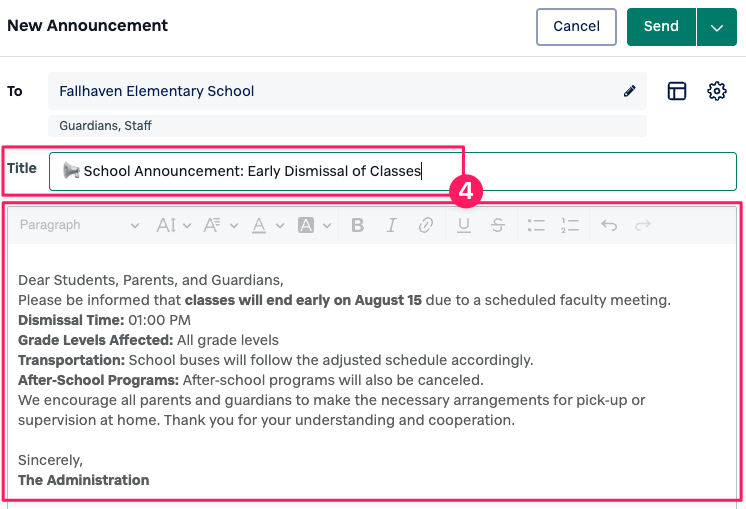Insert a link with the link icon
746x509 pixels.
point(426,225)
